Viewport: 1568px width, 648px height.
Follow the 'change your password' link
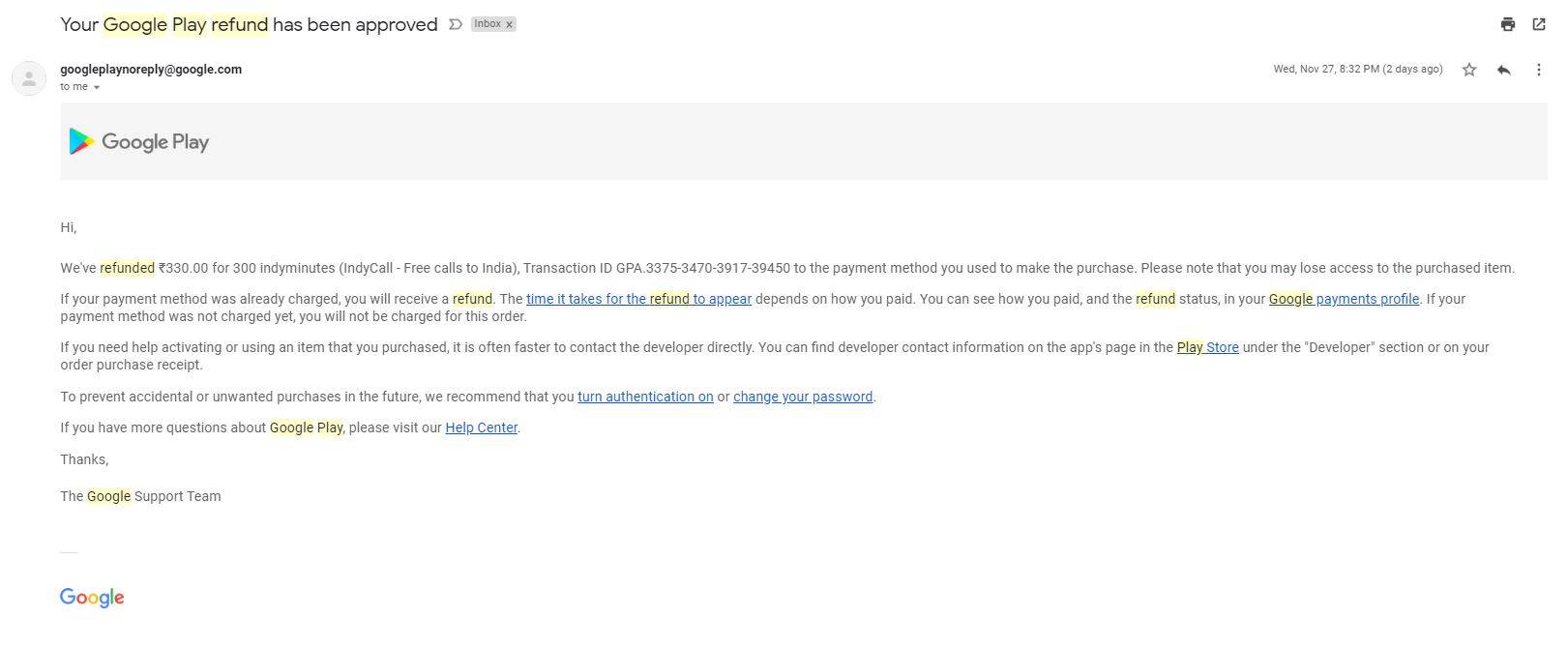(803, 397)
